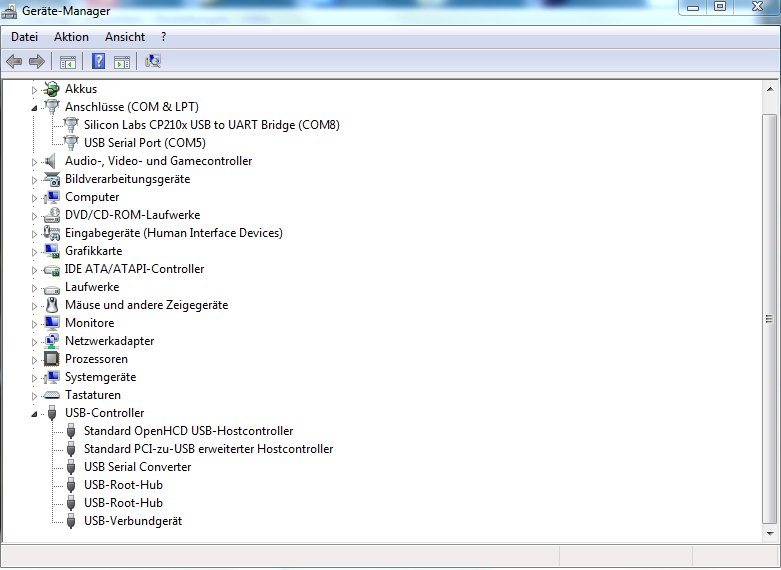Select the Netzwerkadapter icon

click(52, 341)
